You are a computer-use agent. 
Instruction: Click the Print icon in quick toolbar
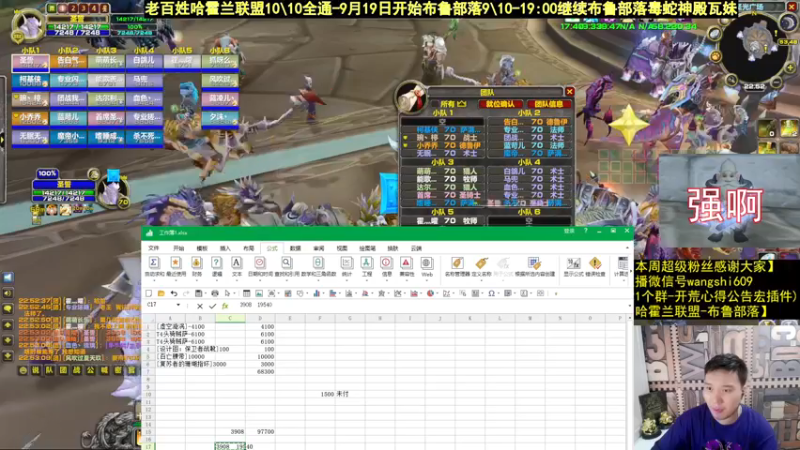215,293
